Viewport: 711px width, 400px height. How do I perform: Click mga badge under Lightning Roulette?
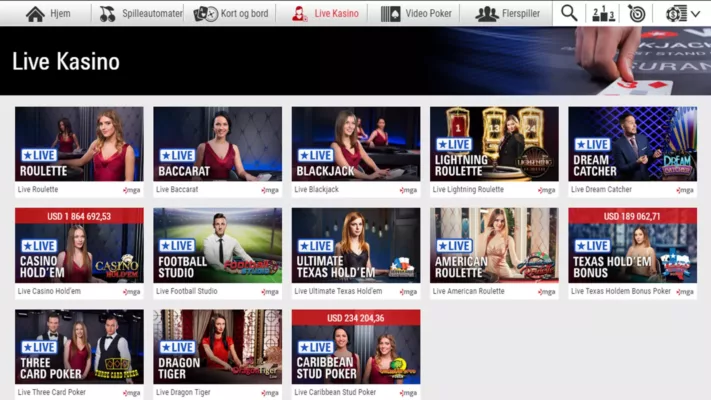click(546, 190)
